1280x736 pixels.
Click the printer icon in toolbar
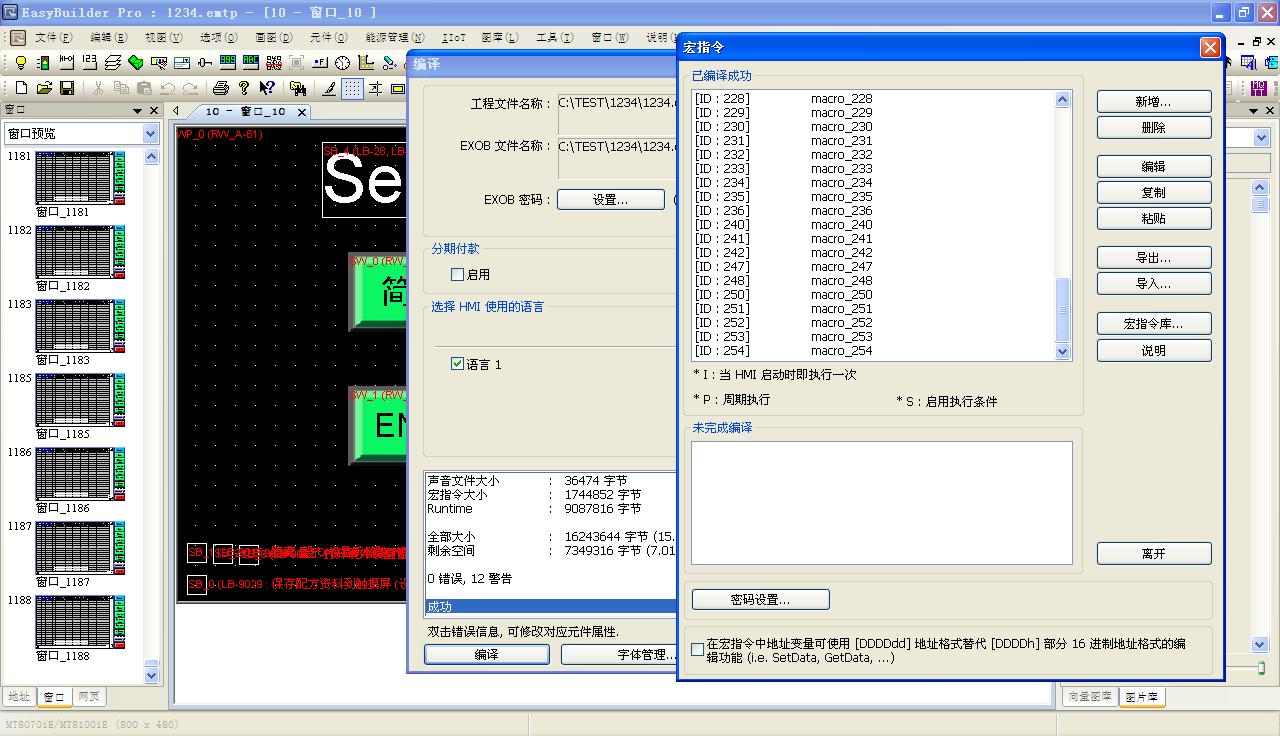click(x=221, y=88)
